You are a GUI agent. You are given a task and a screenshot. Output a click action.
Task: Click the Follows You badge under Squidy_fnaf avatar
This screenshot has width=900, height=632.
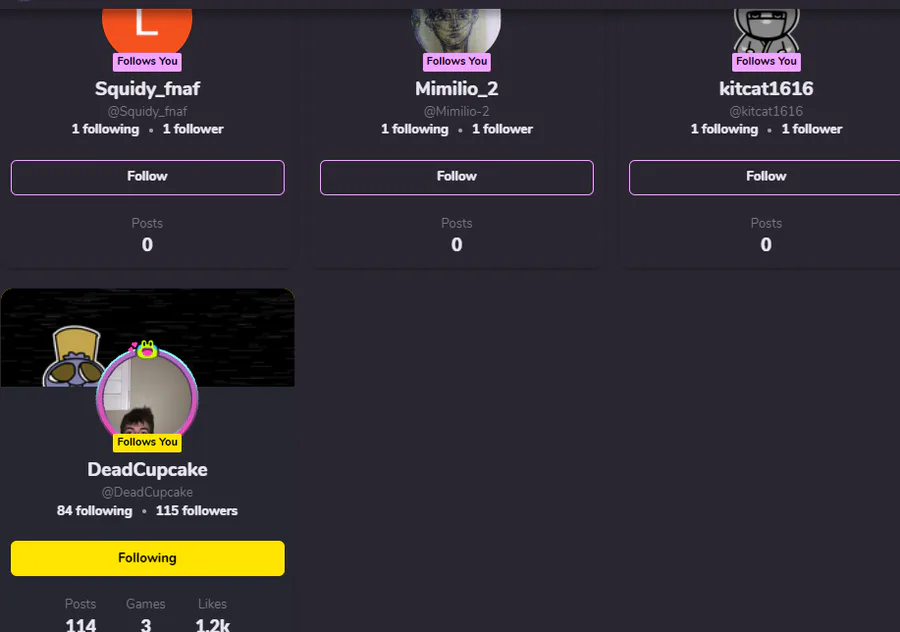click(x=148, y=61)
